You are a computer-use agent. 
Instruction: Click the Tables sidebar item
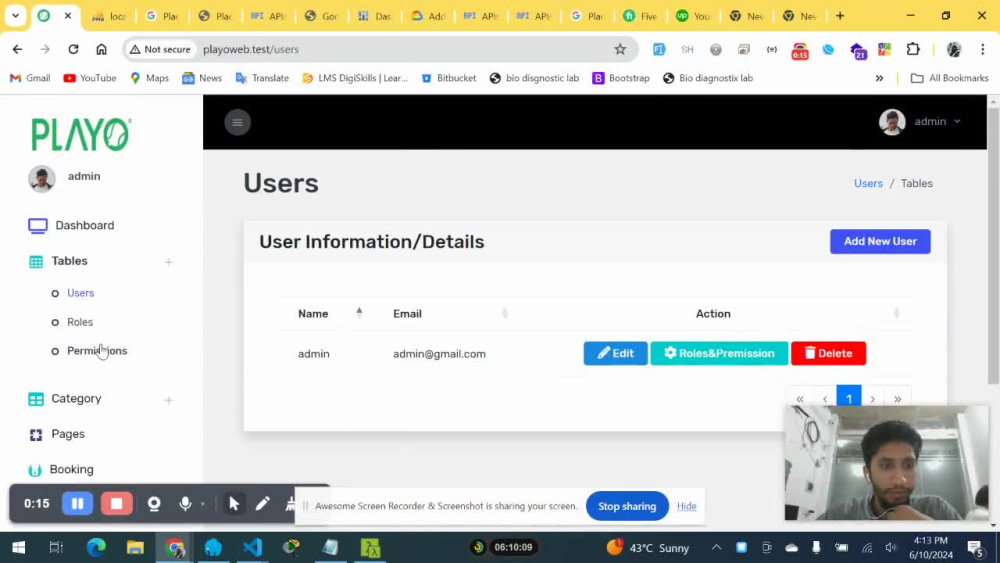tap(58, 261)
